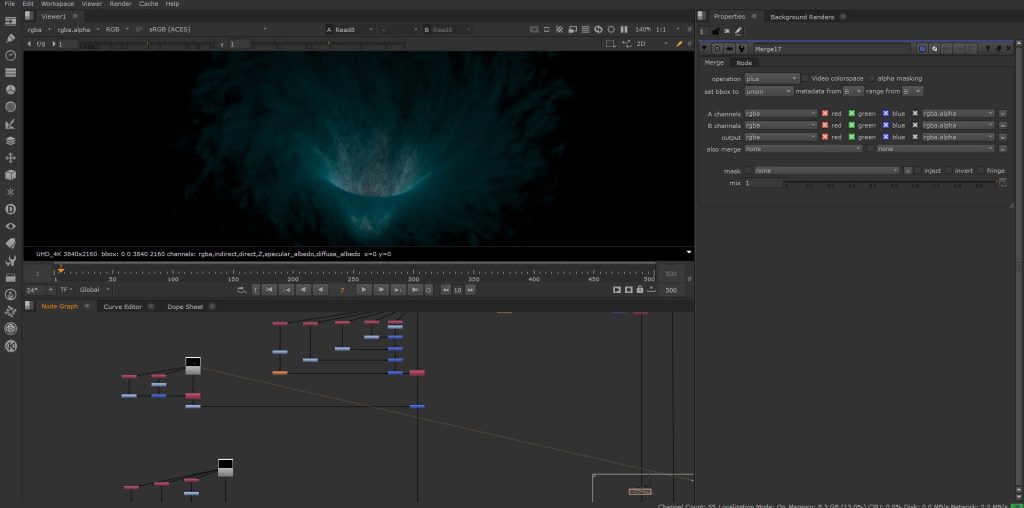The image size is (1024, 508).
Task: Open the sRGB (ACES) viewer process dropdown
Action: coord(208,29)
